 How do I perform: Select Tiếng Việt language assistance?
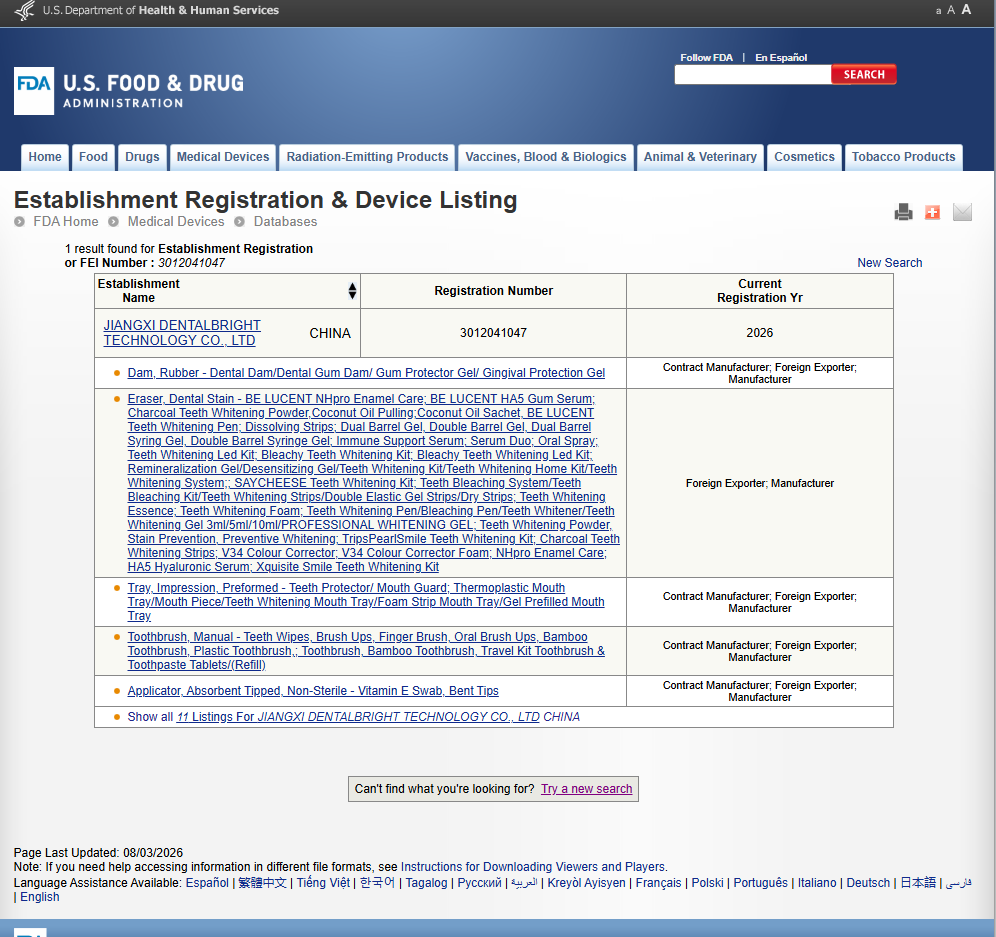click(x=323, y=883)
